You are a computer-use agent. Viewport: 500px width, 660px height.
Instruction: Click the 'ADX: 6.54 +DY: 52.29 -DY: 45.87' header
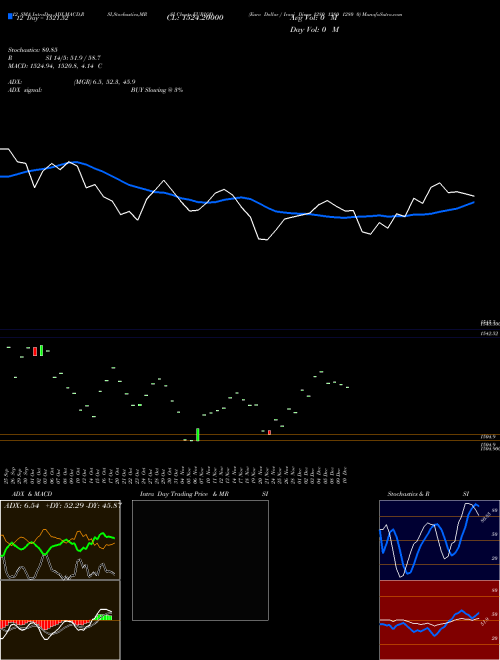tap(63, 505)
